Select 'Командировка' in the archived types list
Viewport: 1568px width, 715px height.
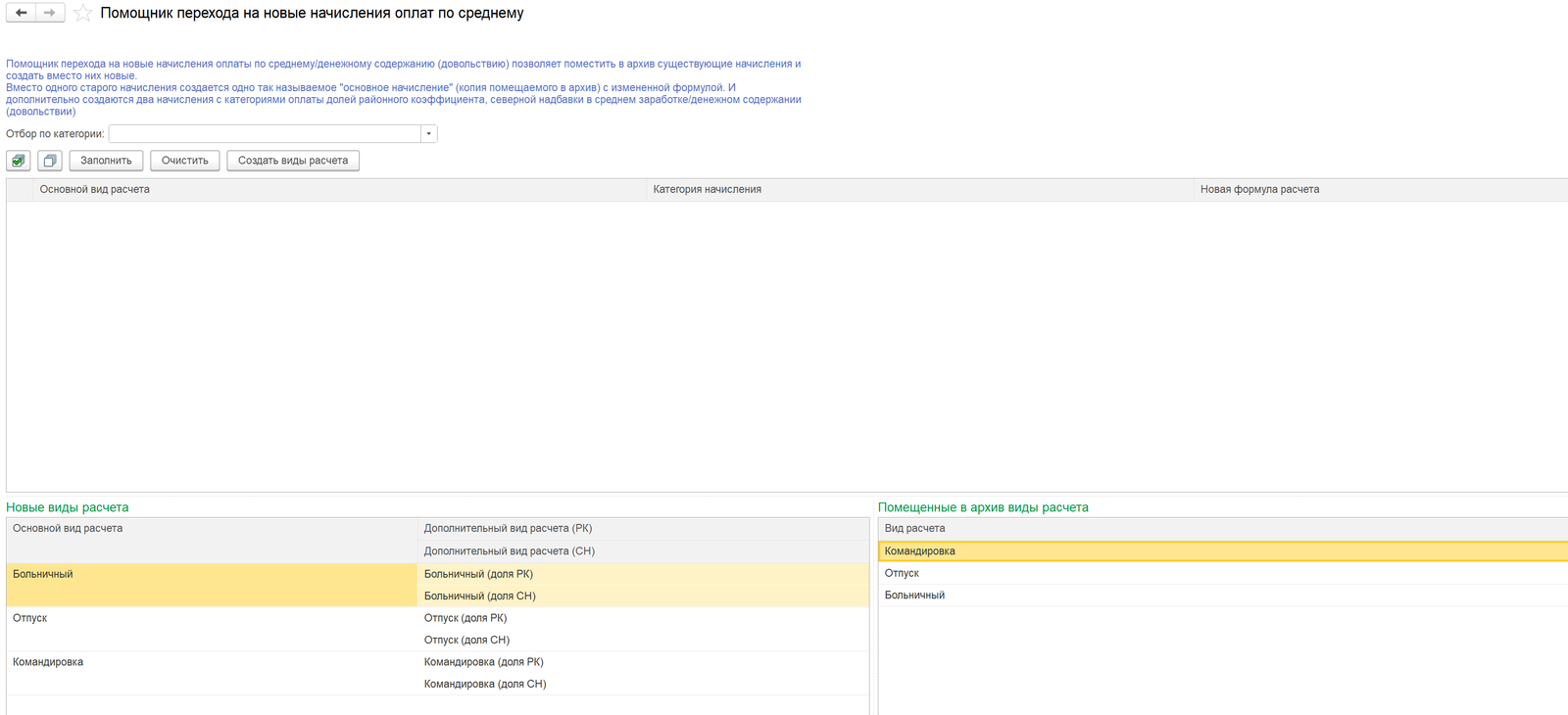click(x=920, y=551)
